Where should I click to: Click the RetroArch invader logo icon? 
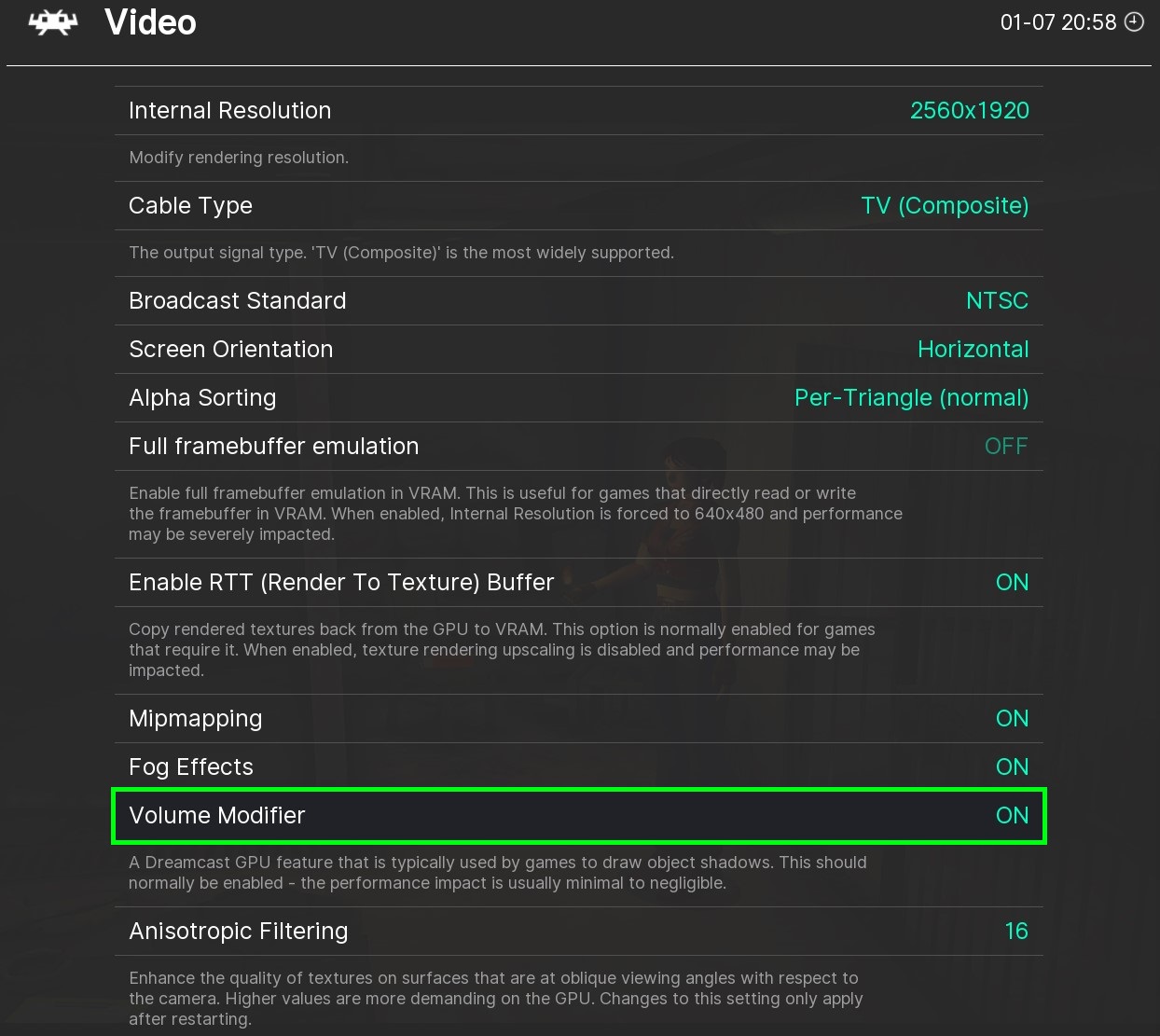click(x=53, y=22)
